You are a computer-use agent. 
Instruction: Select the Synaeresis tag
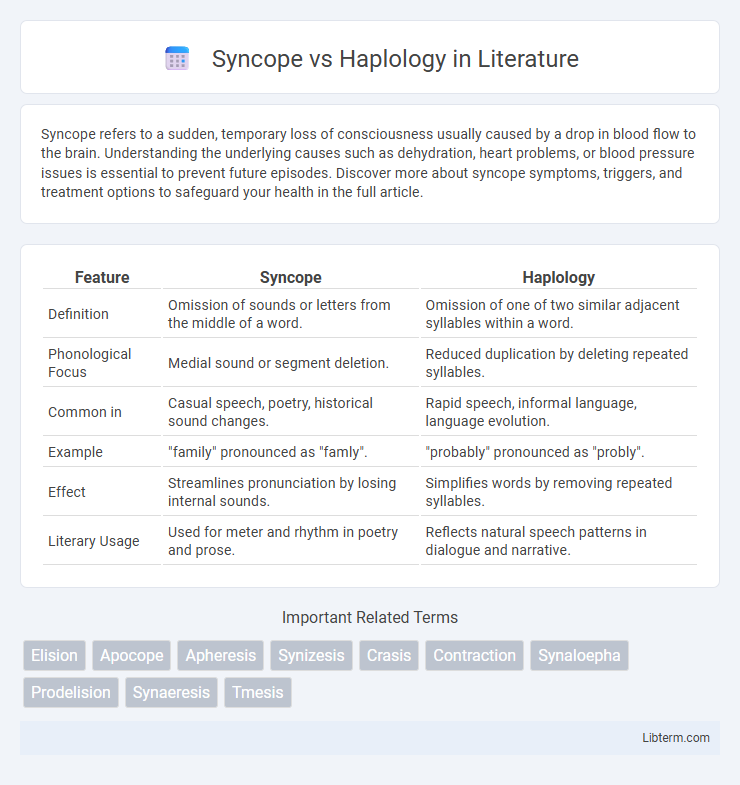(171, 692)
